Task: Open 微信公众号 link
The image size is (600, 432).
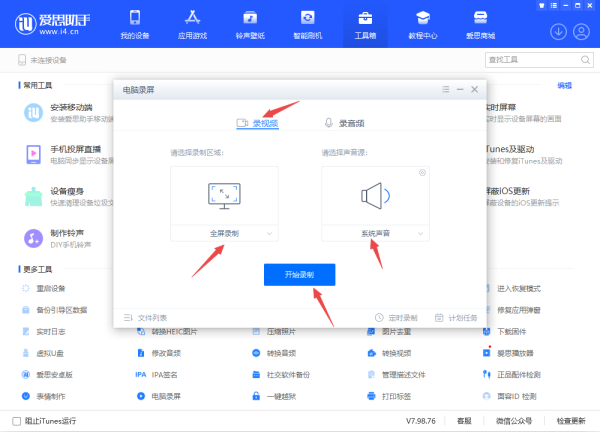Action: pos(514,421)
